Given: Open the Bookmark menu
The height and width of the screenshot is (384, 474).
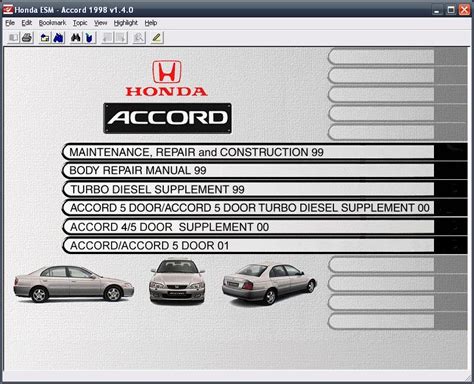Looking at the screenshot, I should (52, 23).
